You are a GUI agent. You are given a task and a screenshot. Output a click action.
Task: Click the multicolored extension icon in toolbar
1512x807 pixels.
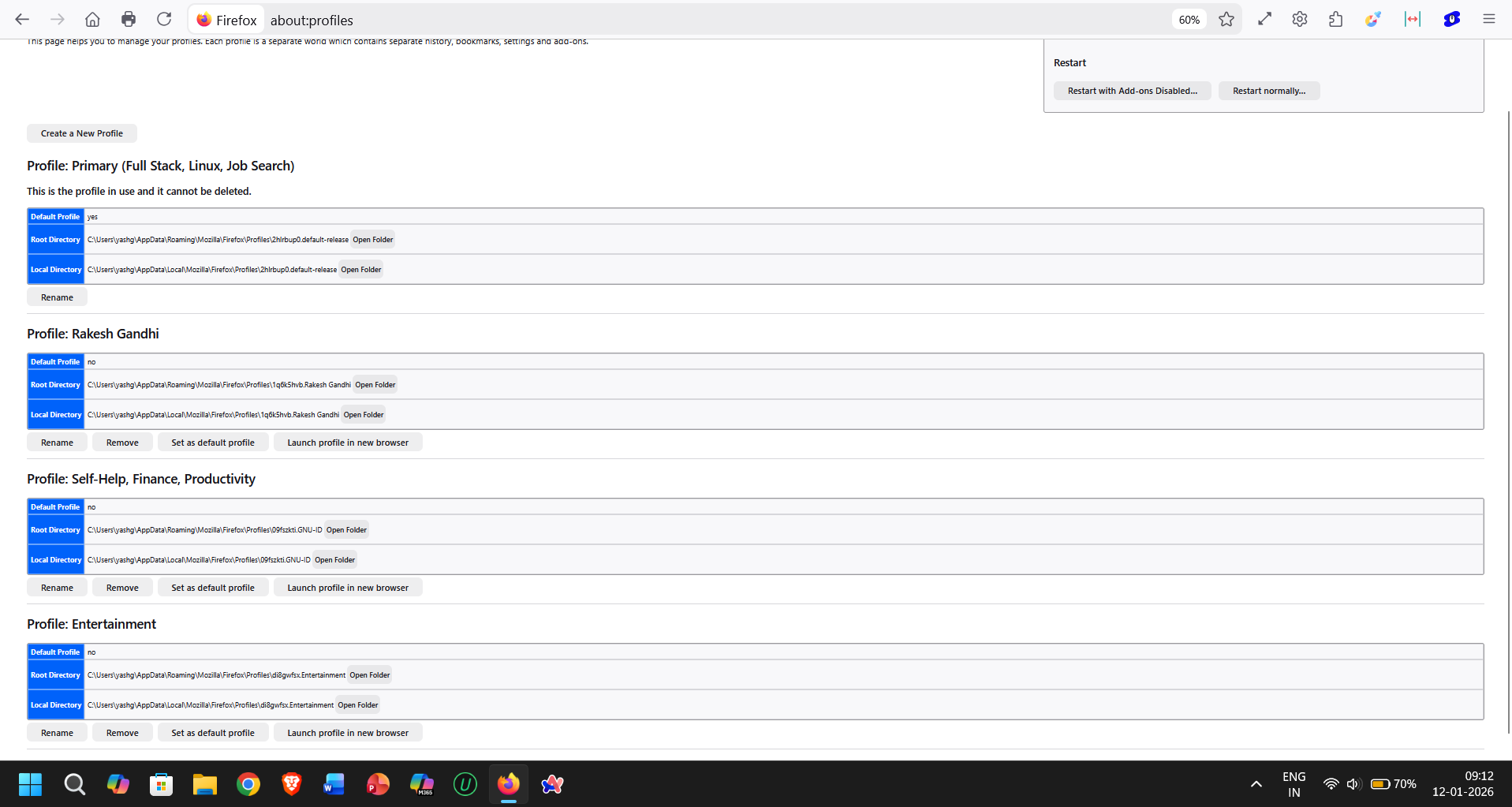(x=1373, y=20)
